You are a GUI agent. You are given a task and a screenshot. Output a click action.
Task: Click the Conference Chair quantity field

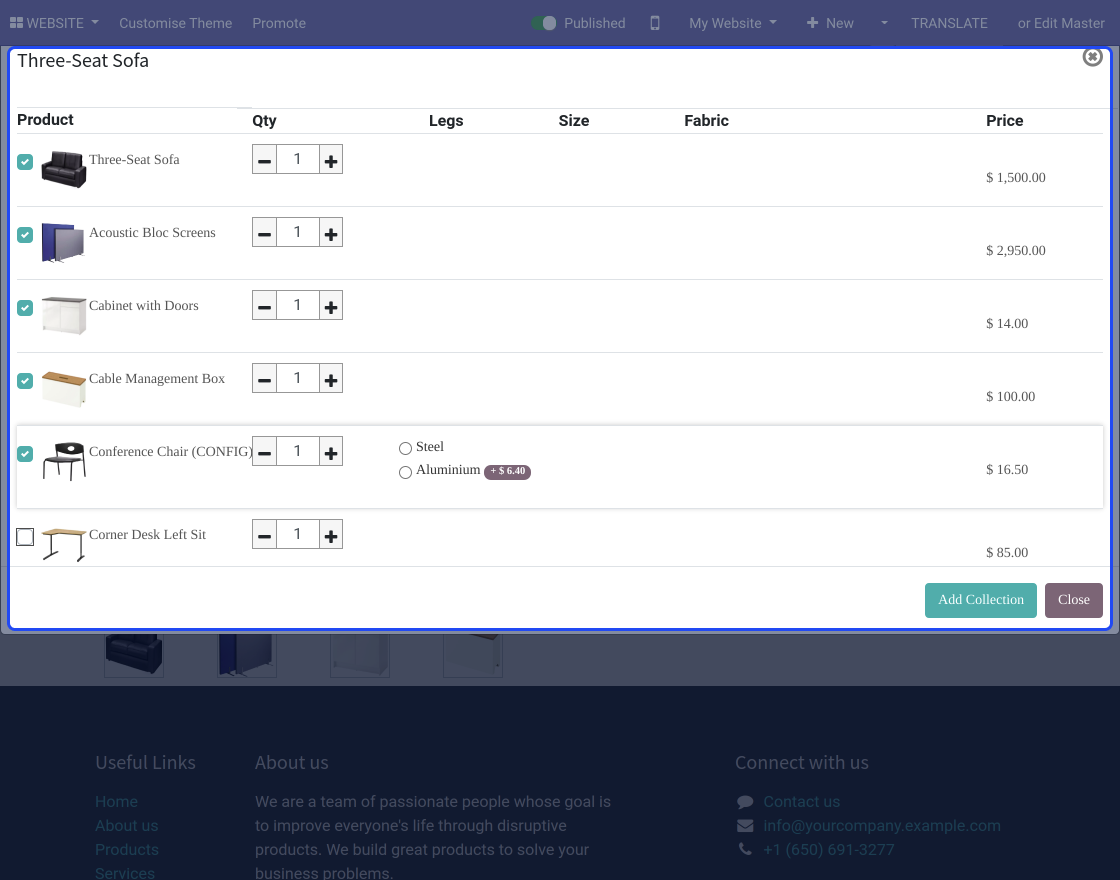(x=297, y=451)
